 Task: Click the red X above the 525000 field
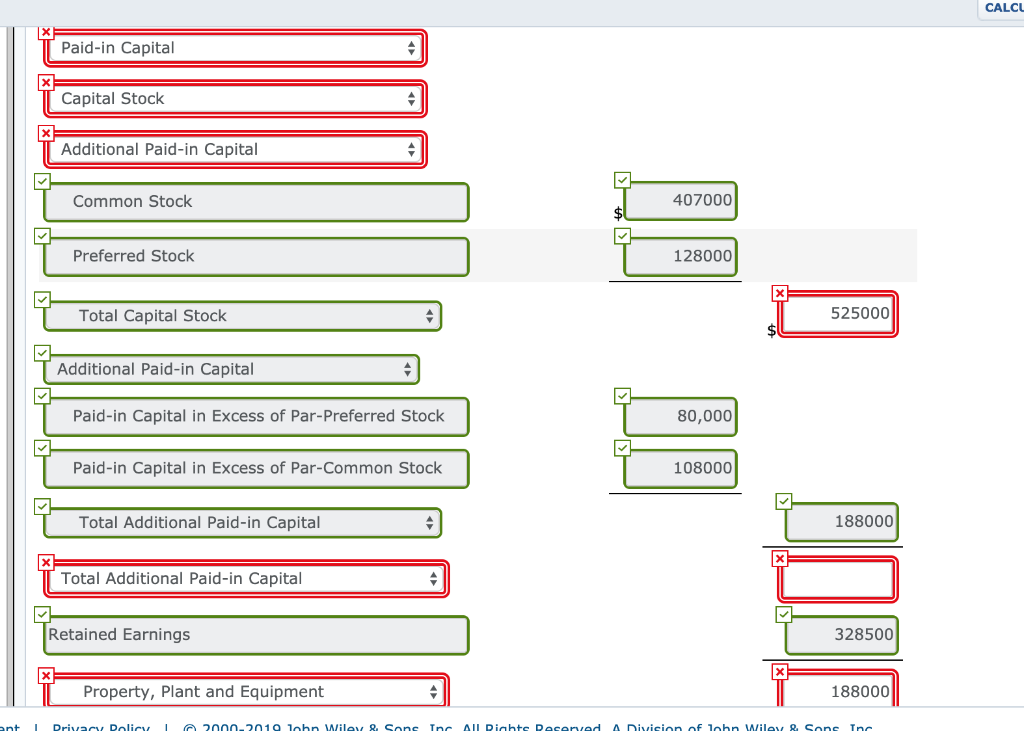[x=780, y=293]
